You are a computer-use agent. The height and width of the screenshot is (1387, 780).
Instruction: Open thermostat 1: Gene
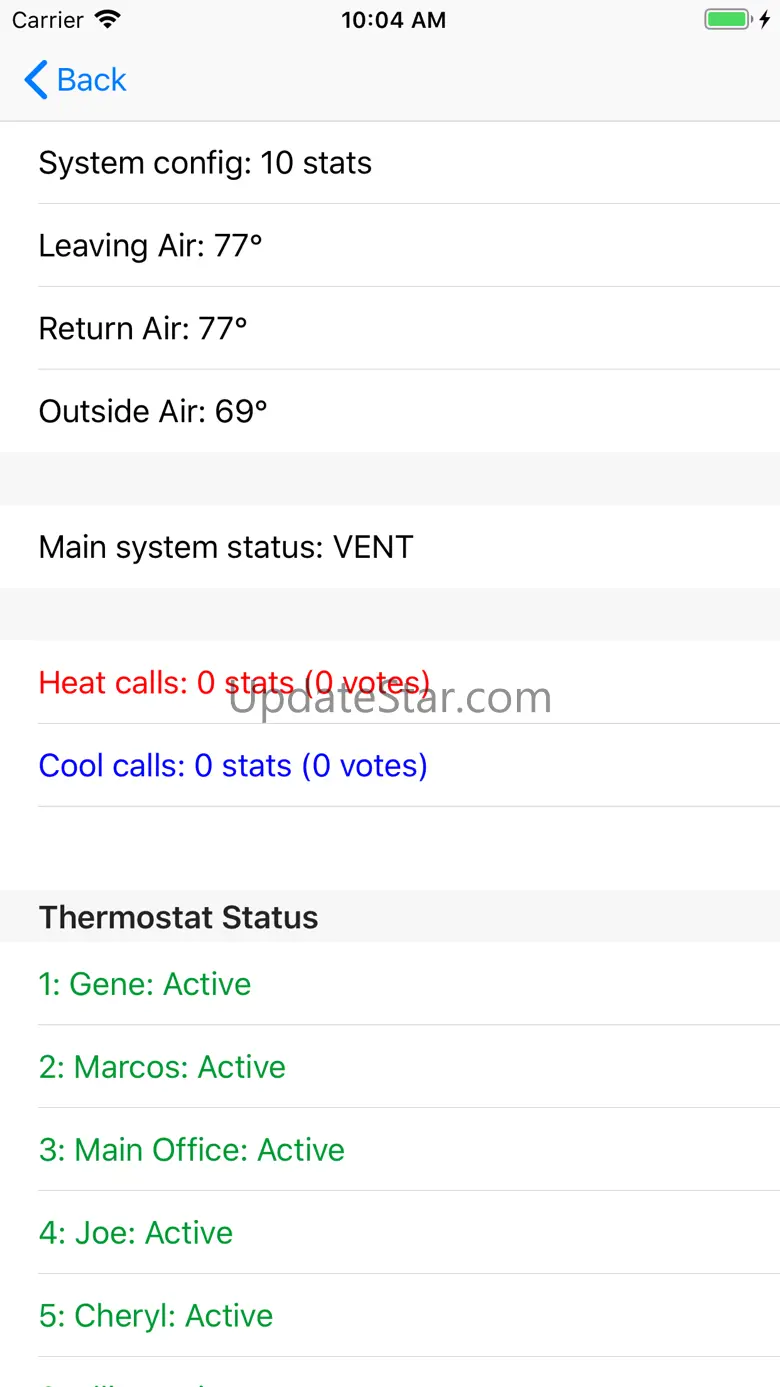coord(145,984)
